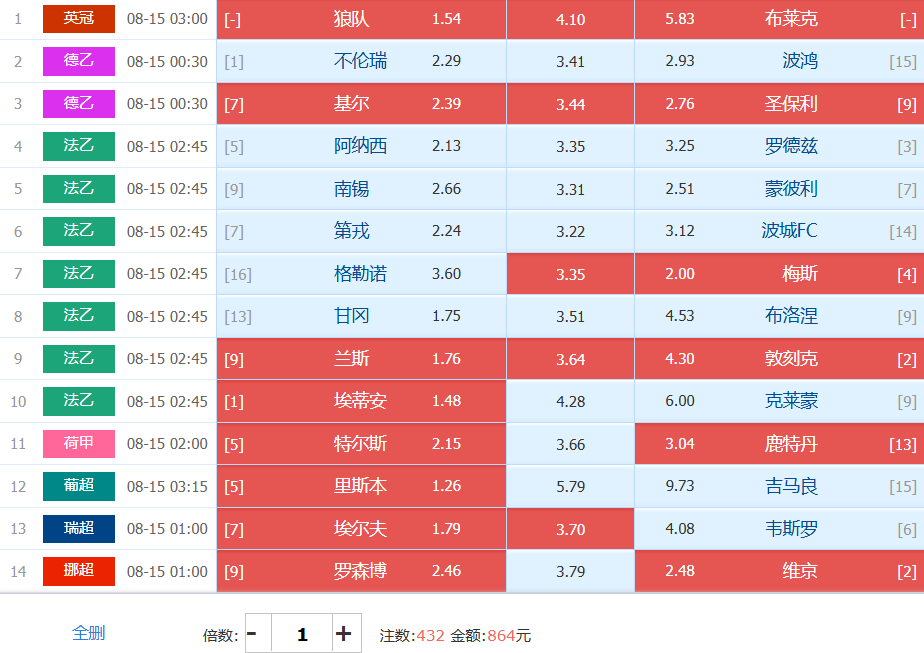Toggle 敦刻克 away win odds 4.30

coord(780,358)
